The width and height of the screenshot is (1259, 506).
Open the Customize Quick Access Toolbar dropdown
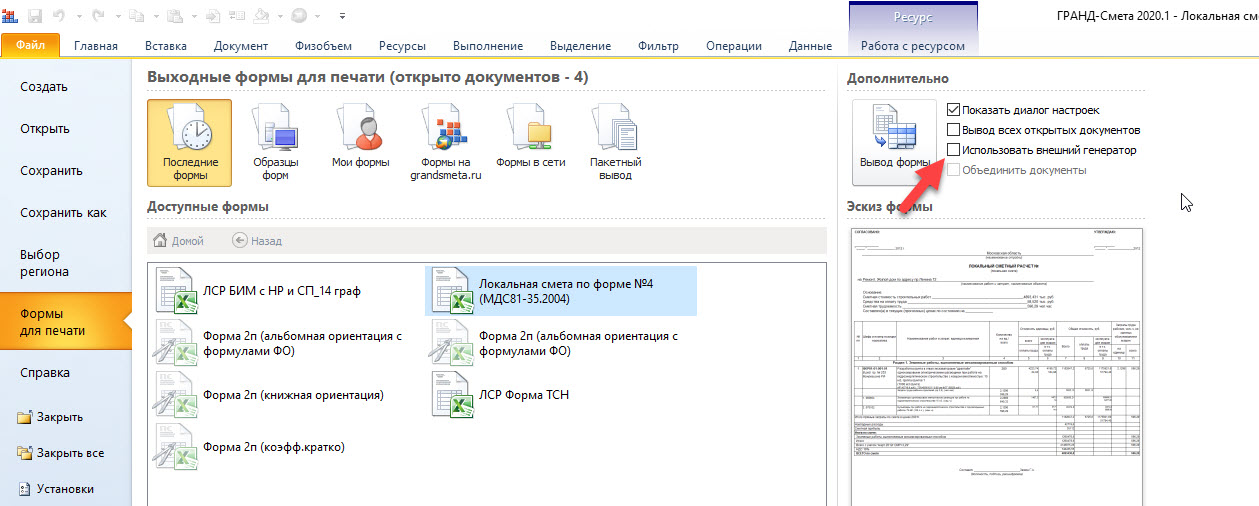[342, 16]
